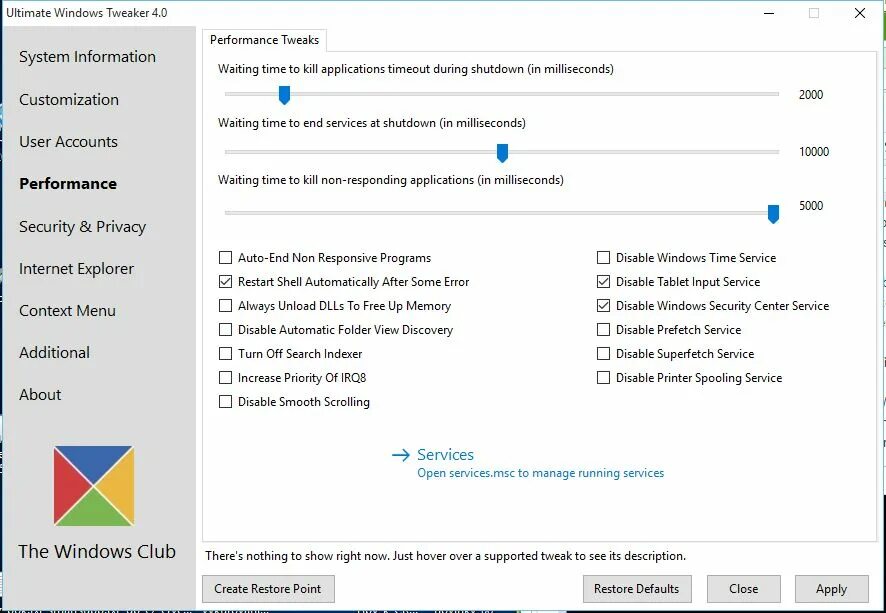Click the non-responding applications slider handle
The width and height of the screenshot is (886, 613).
point(774,214)
